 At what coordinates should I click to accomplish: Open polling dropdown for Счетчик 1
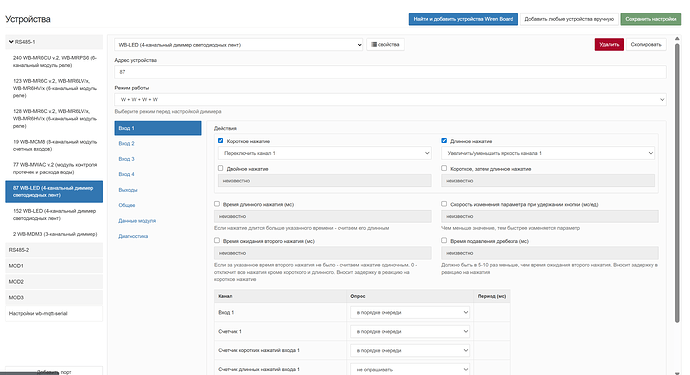pos(410,331)
